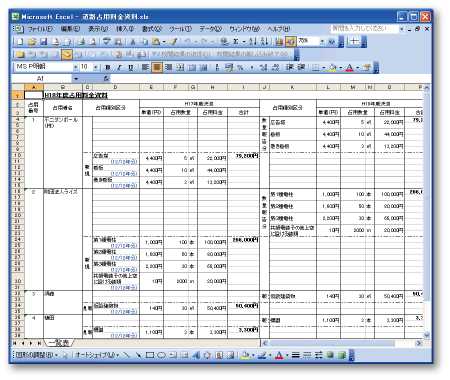Click the formula fx insert function button

(106, 79)
